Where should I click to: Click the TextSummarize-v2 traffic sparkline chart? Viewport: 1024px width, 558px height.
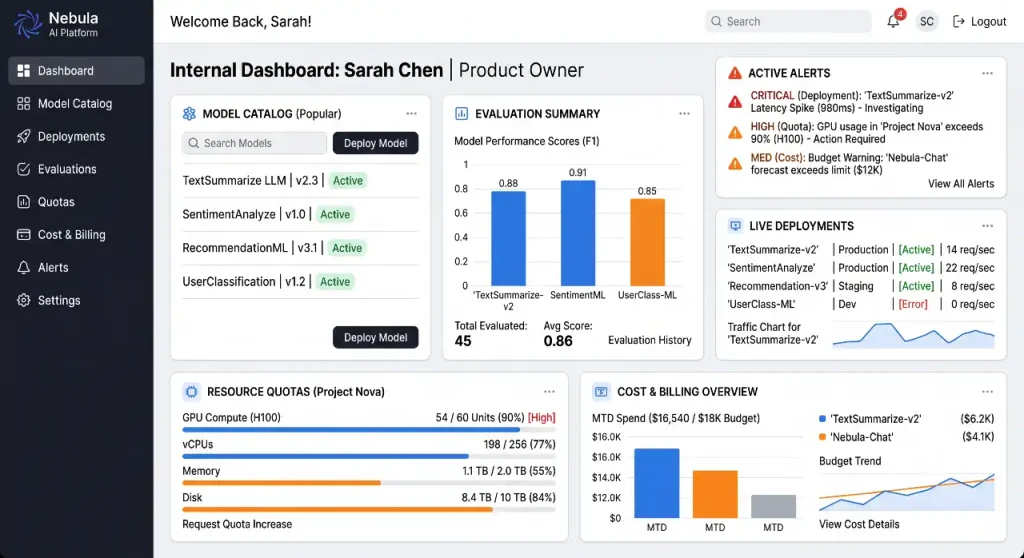(914, 335)
